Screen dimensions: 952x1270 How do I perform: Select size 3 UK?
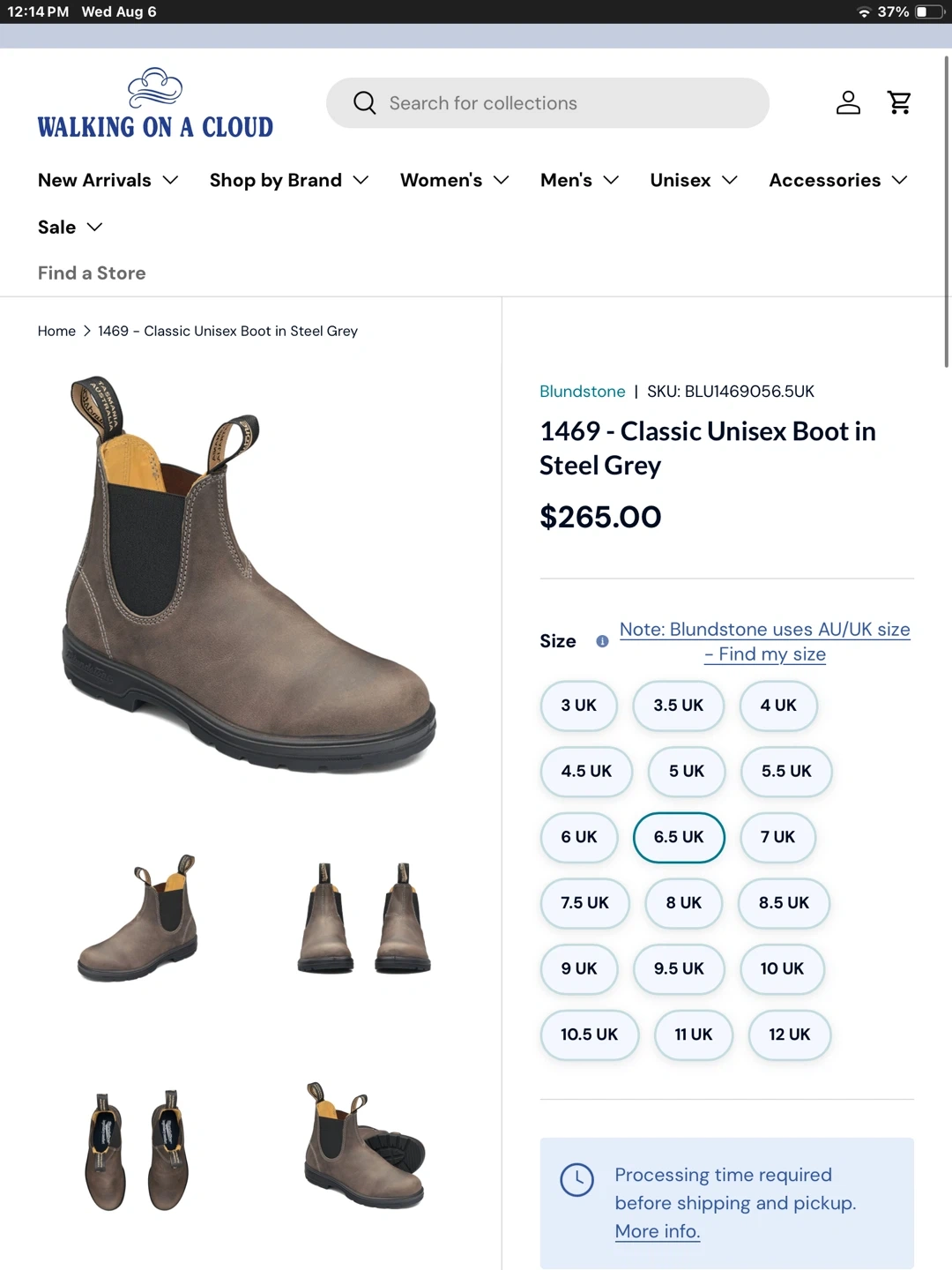click(578, 706)
